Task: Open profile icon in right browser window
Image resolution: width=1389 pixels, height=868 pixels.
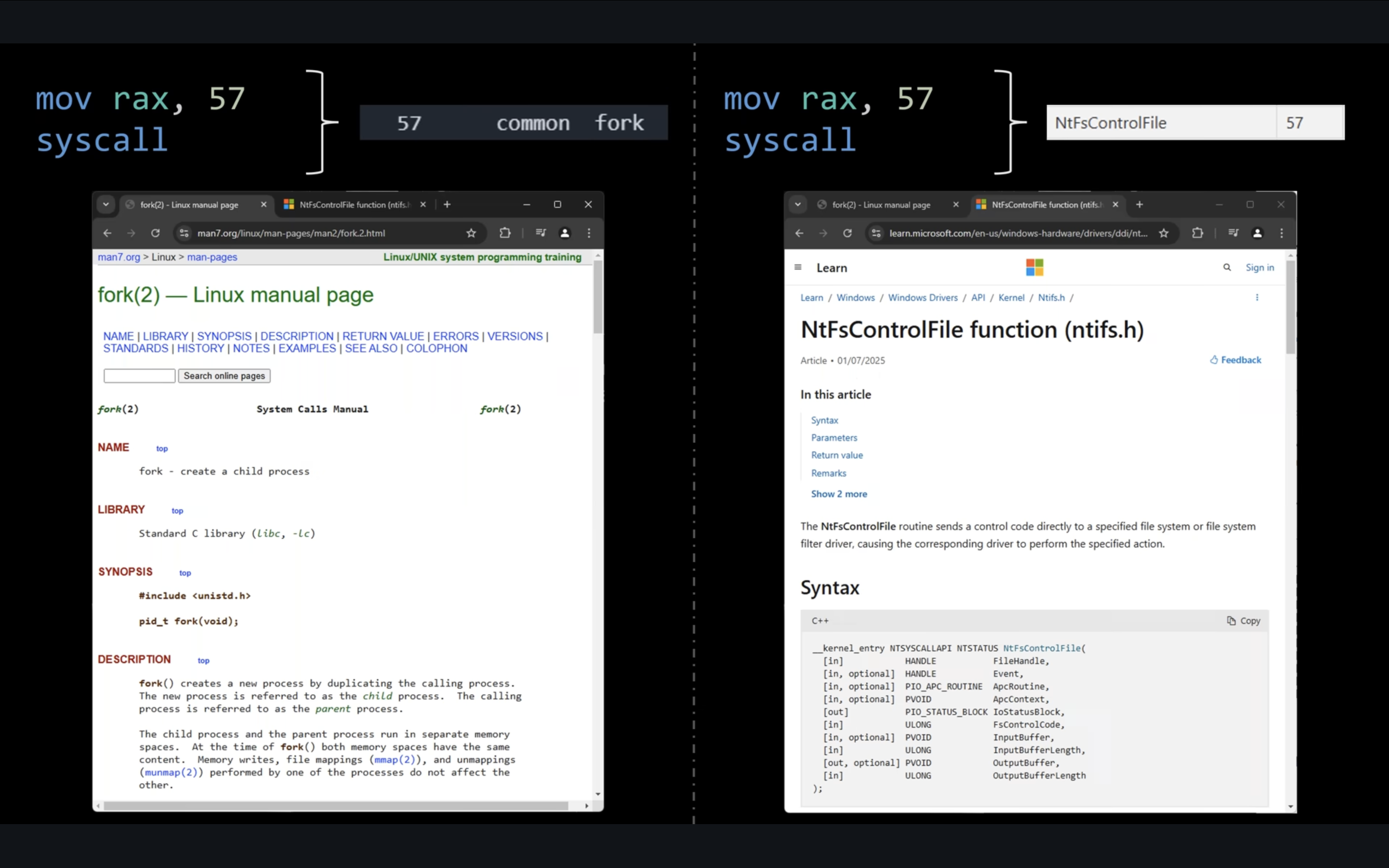Action: 1257,233
